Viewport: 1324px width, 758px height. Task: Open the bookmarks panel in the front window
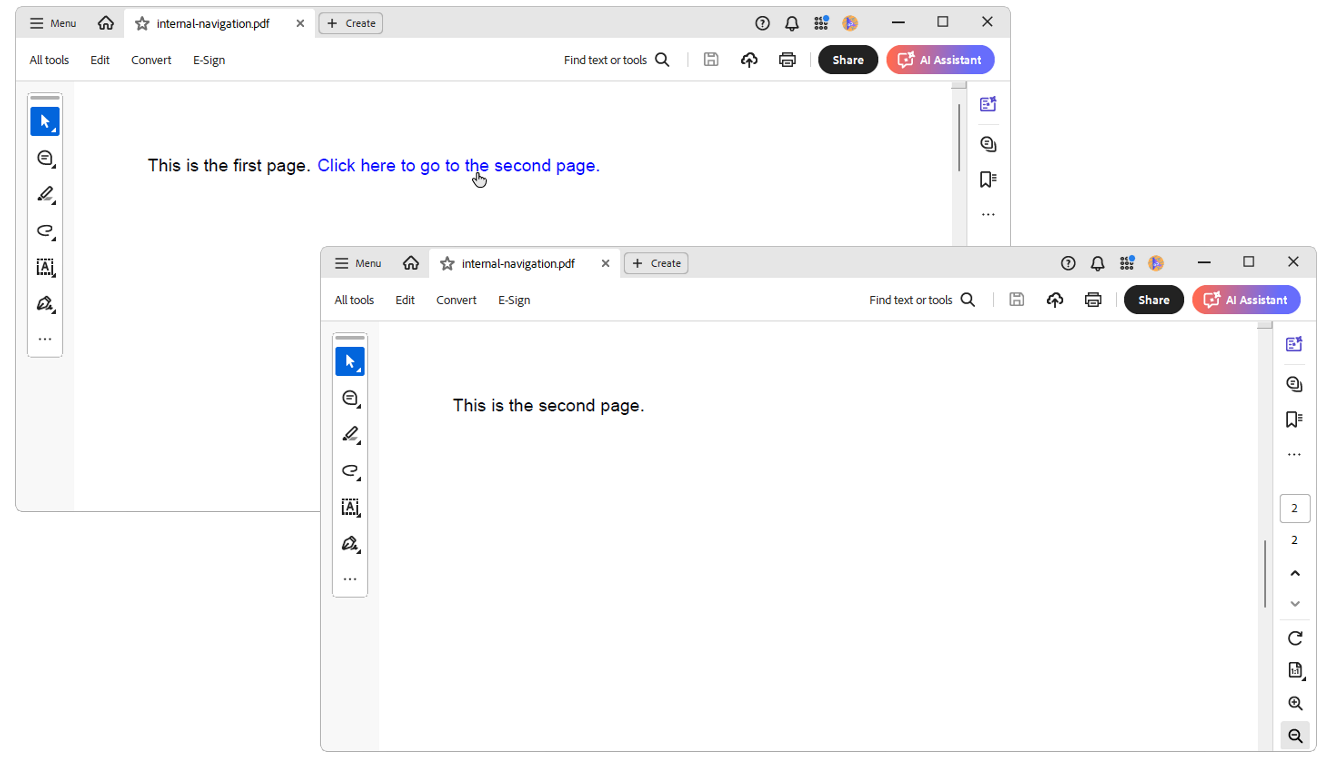pos(1294,419)
